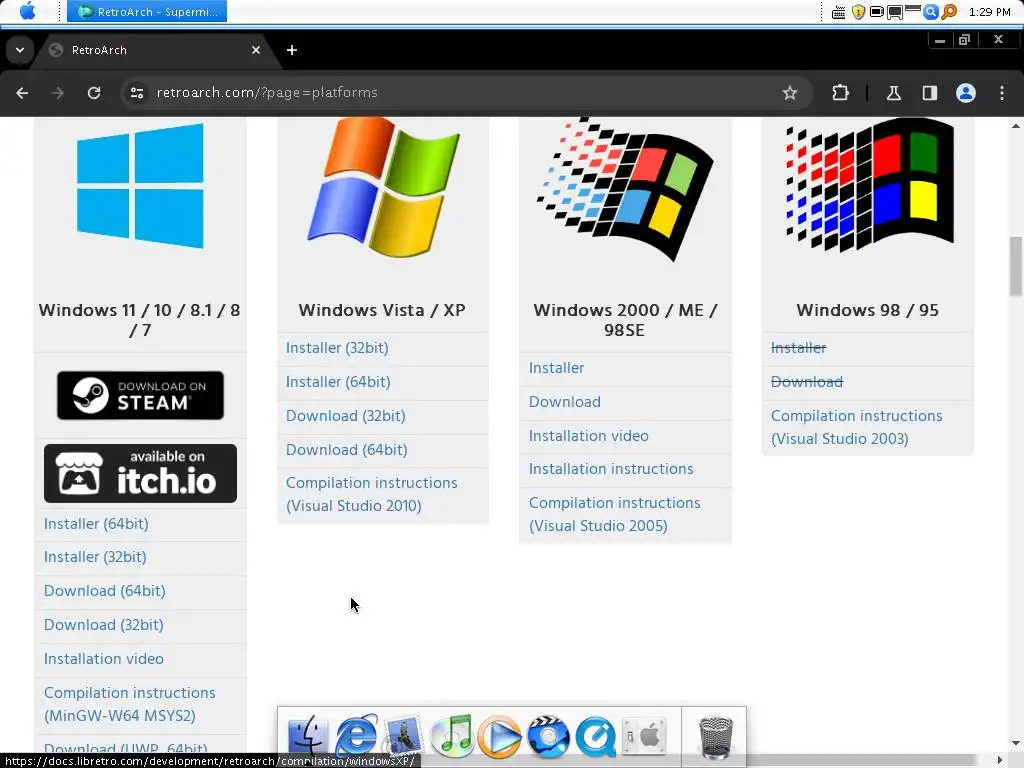Click the Windows Vista / XP heading
1024x768 pixels.
click(x=383, y=310)
